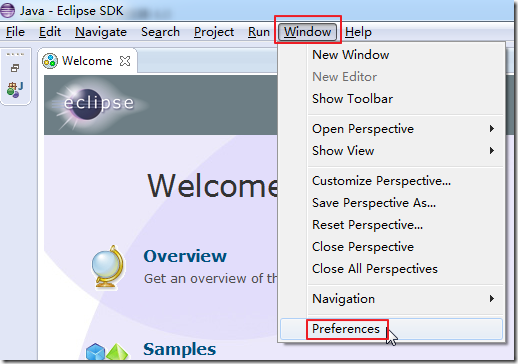Expand the Show View submenu
Screen dimensions: 518x364
391,151
